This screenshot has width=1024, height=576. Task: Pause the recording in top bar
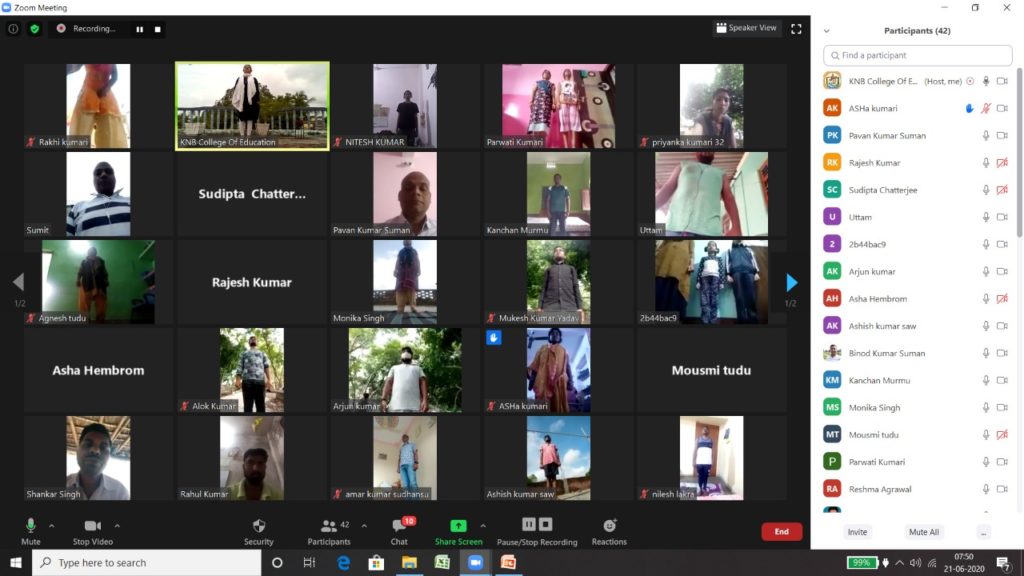pyautogui.click(x=139, y=29)
